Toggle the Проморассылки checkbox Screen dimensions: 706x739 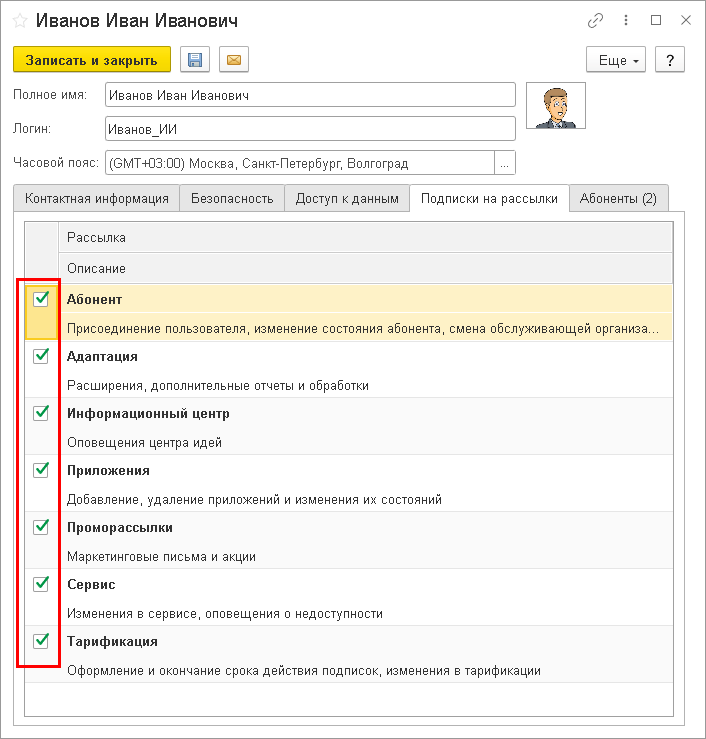point(41,527)
